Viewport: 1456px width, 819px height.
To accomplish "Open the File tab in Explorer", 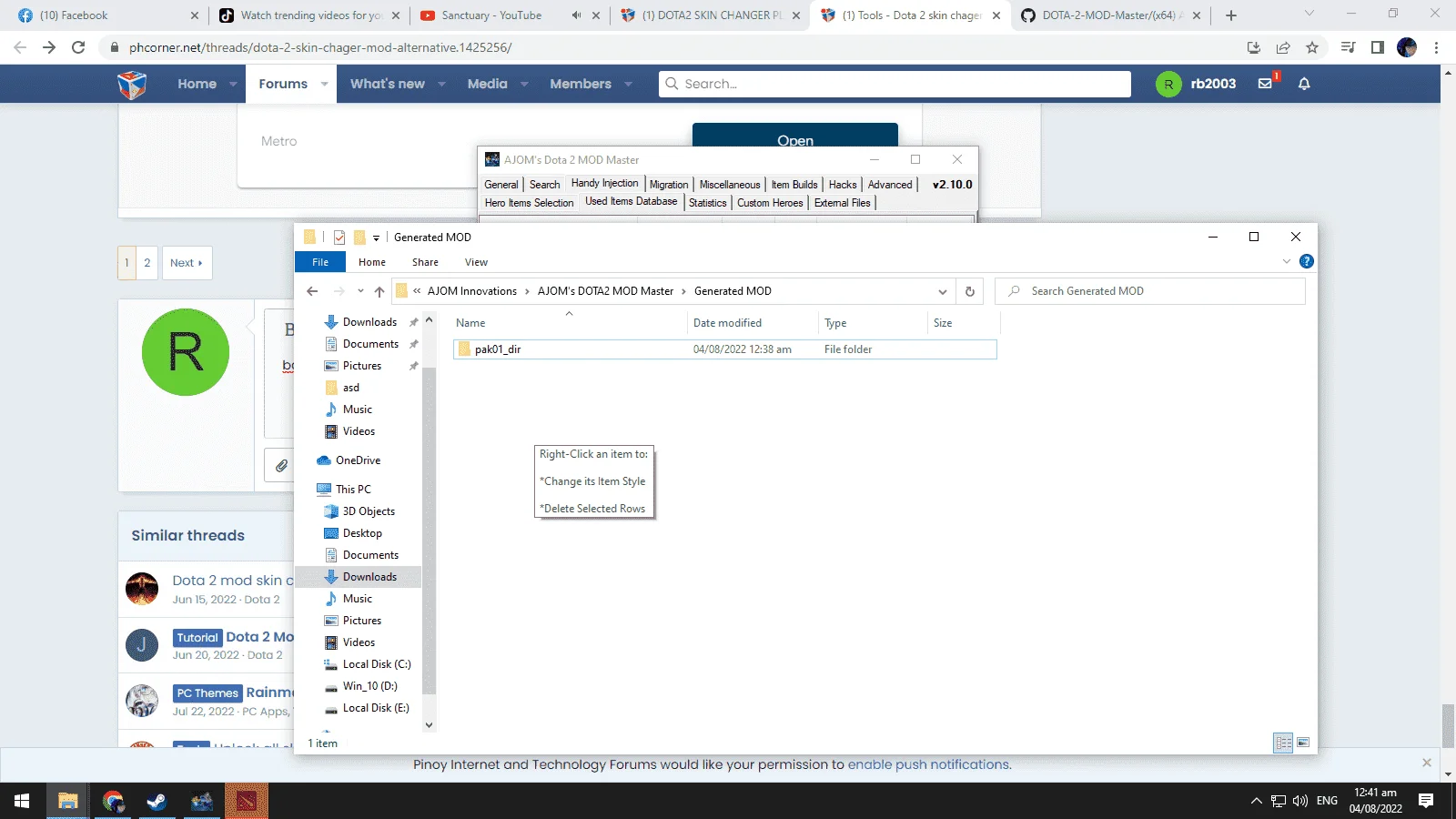I will coord(320,262).
